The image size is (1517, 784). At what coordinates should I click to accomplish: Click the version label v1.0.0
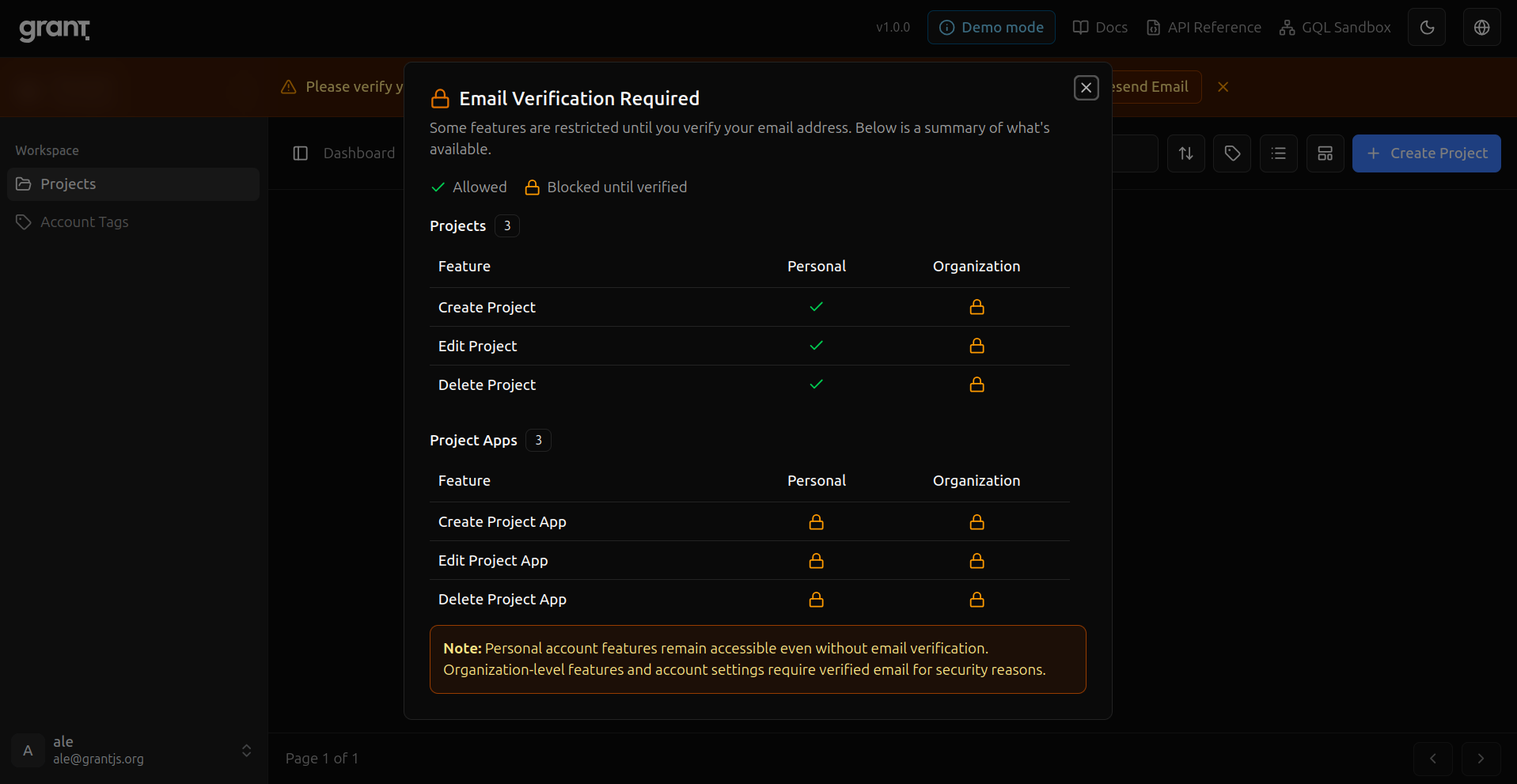coord(893,28)
